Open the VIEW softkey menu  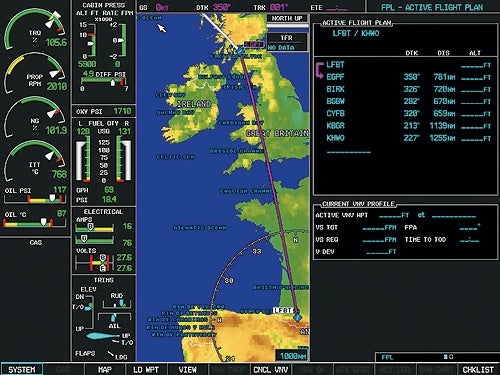tap(188, 369)
